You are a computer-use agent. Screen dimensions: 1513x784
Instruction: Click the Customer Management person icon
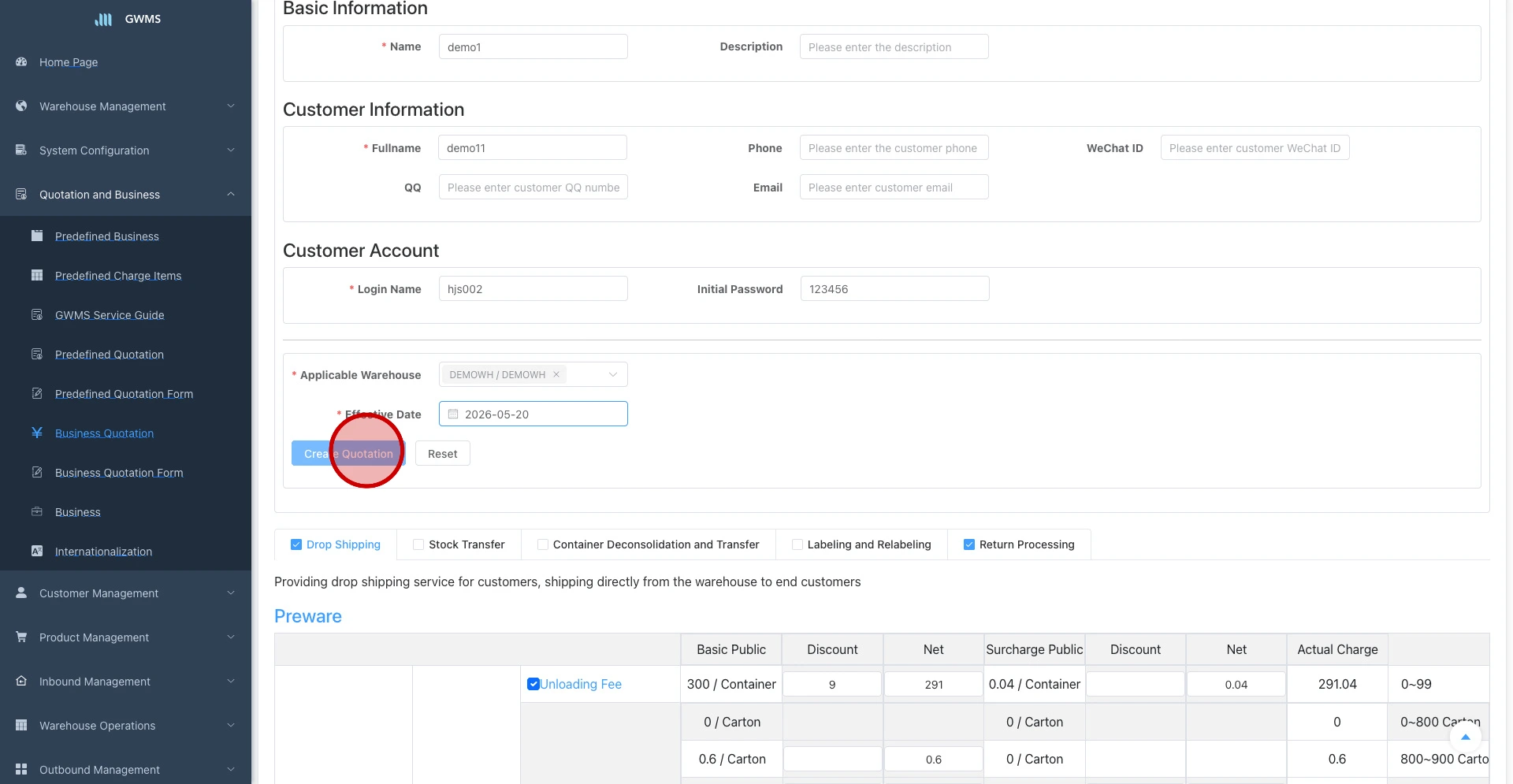pos(21,593)
